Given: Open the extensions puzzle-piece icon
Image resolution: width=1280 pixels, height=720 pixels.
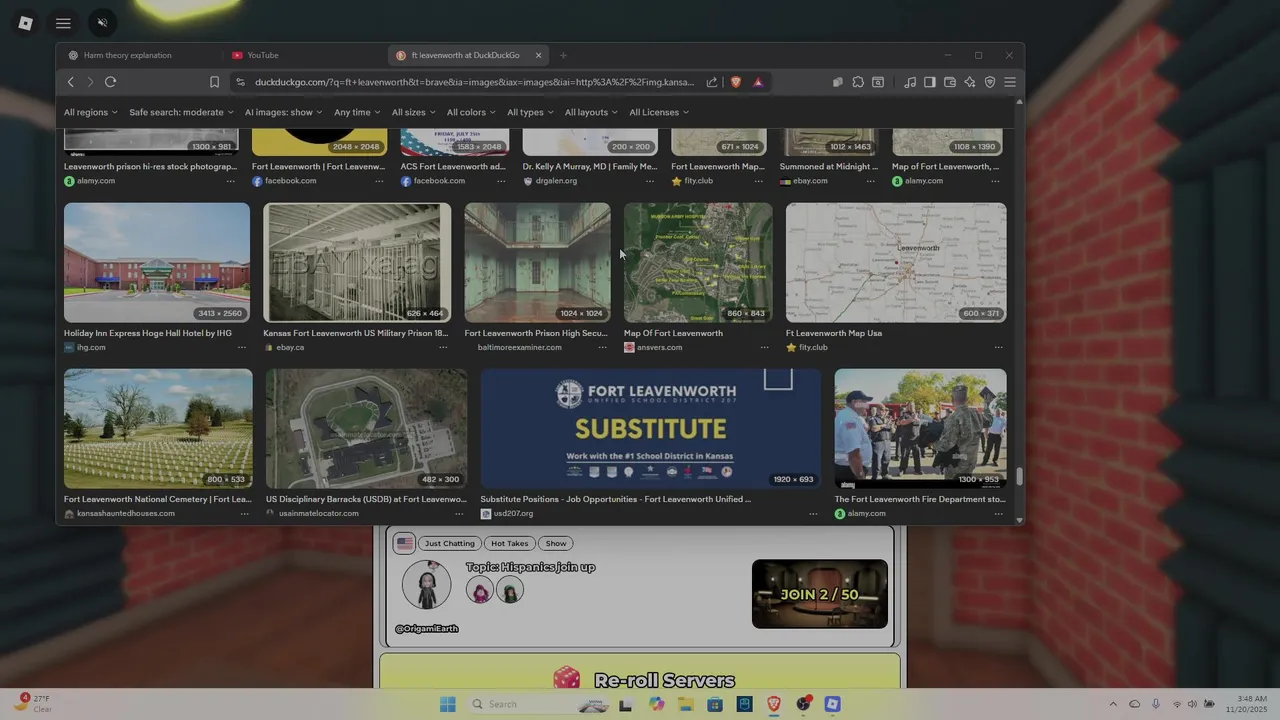Looking at the screenshot, I should (x=858, y=82).
